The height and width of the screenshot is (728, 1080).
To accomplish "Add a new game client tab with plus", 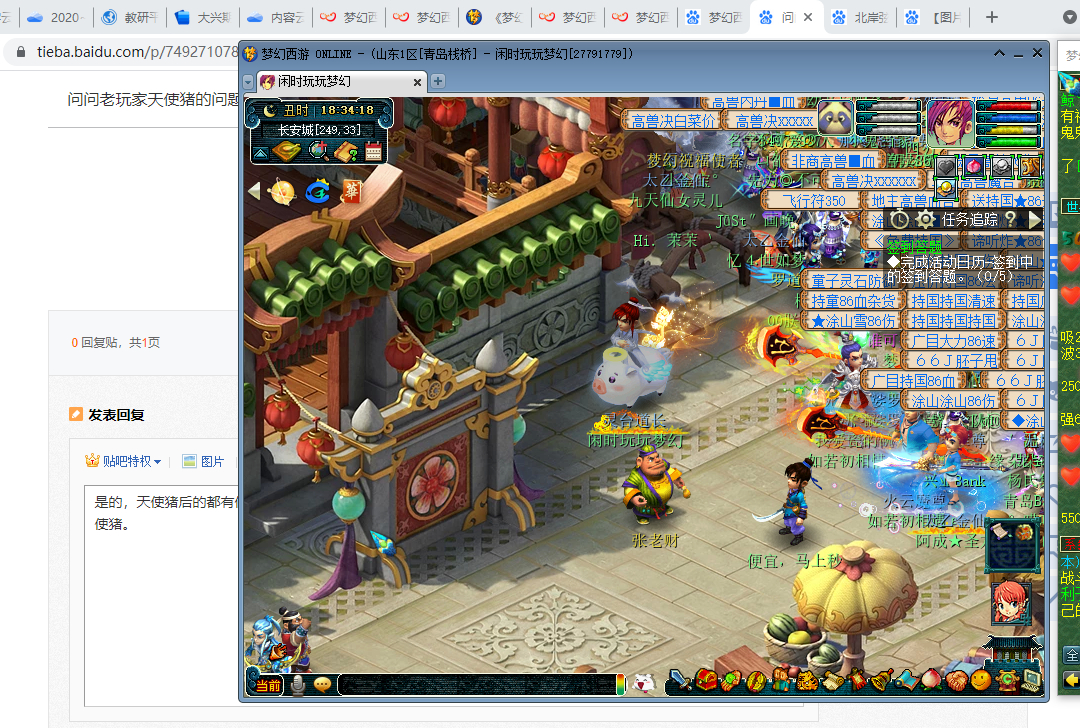I will tap(437, 81).
